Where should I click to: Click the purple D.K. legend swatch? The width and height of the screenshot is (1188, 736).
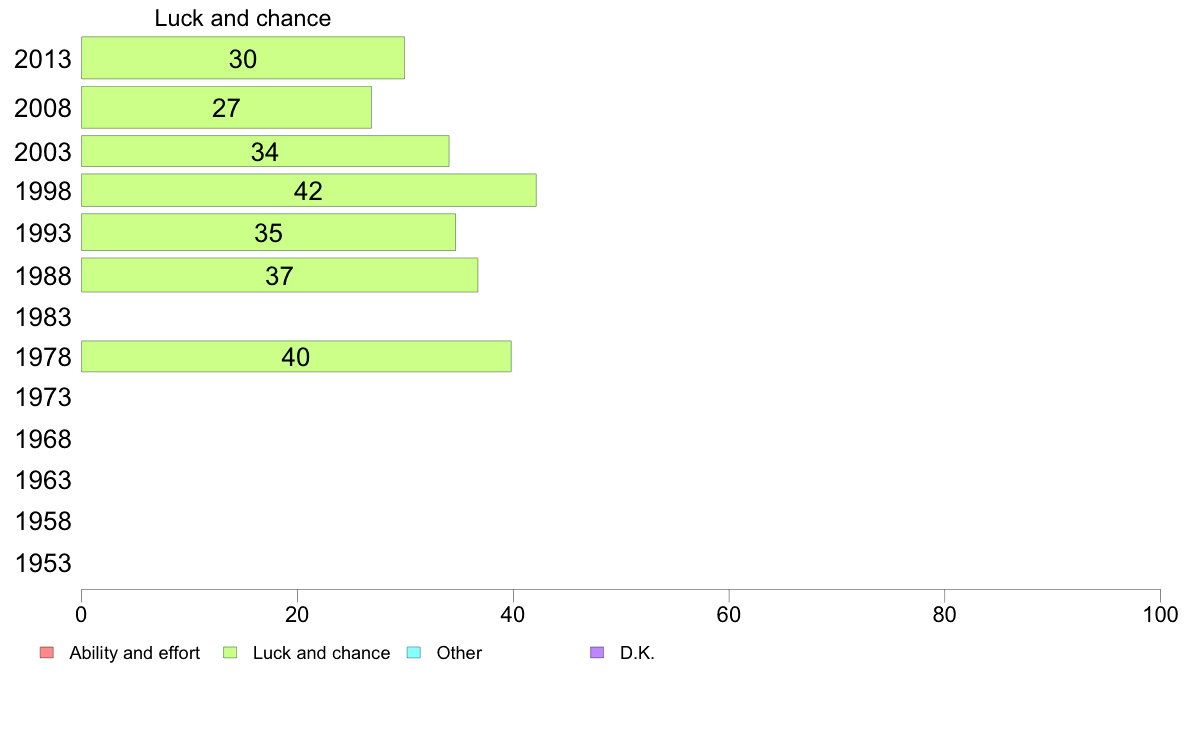pos(597,653)
